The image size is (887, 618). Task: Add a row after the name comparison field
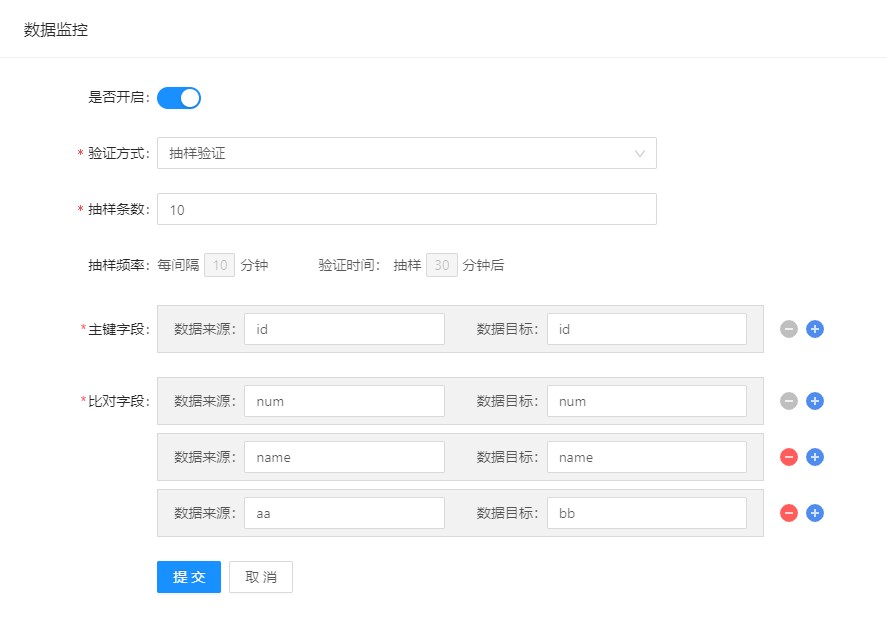[815, 457]
